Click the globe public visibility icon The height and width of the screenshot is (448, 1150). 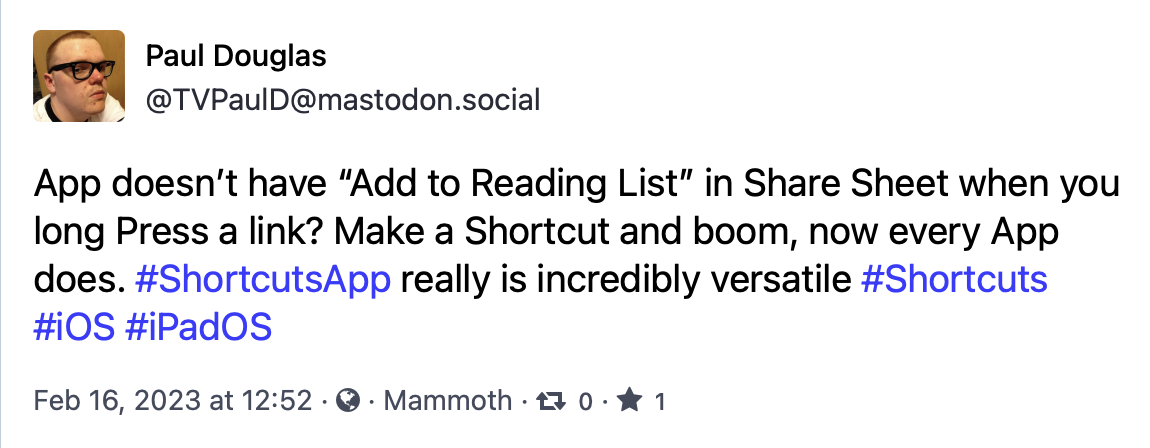(x=348, y=400)
